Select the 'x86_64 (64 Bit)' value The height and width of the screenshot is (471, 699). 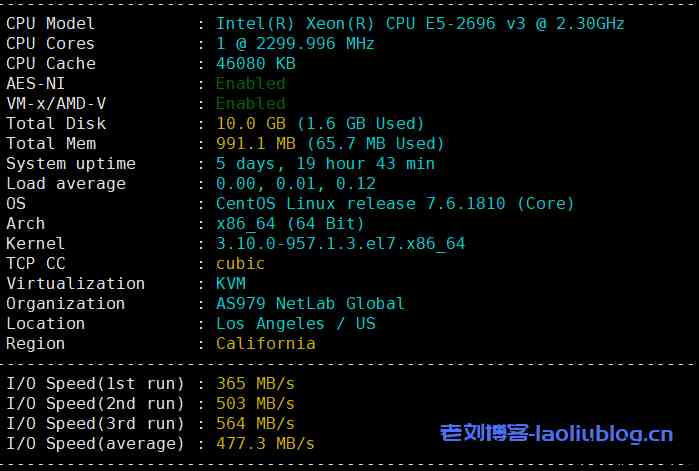(x=290, y=224)
